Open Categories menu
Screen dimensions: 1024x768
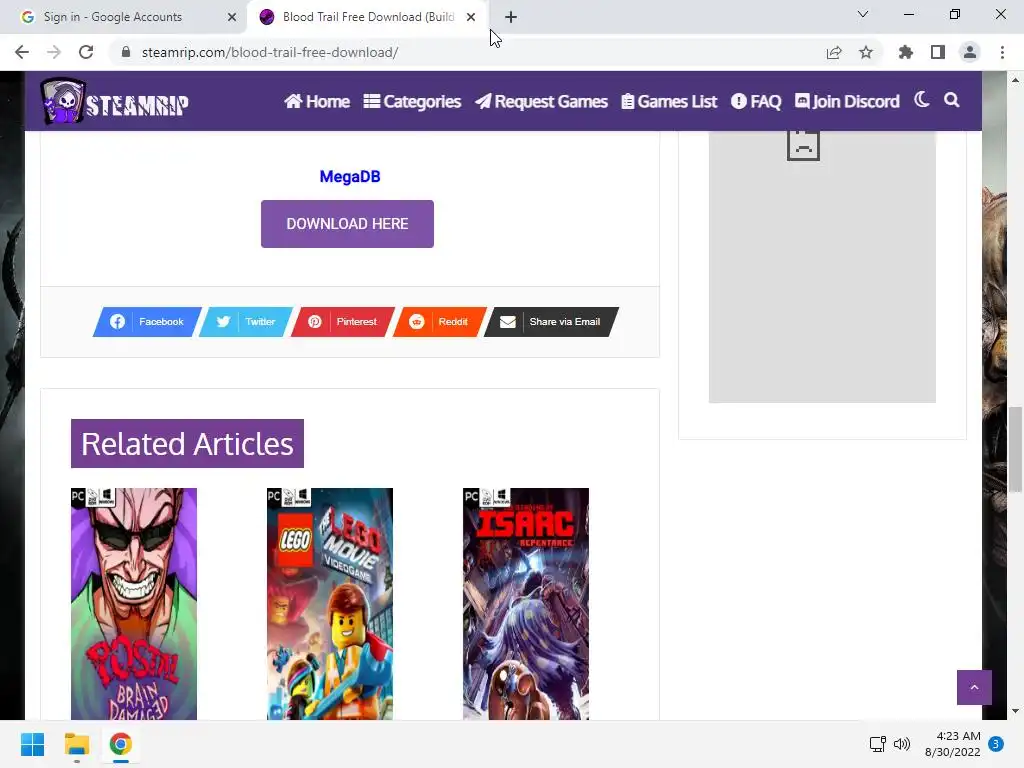click(x=412, y=101)
